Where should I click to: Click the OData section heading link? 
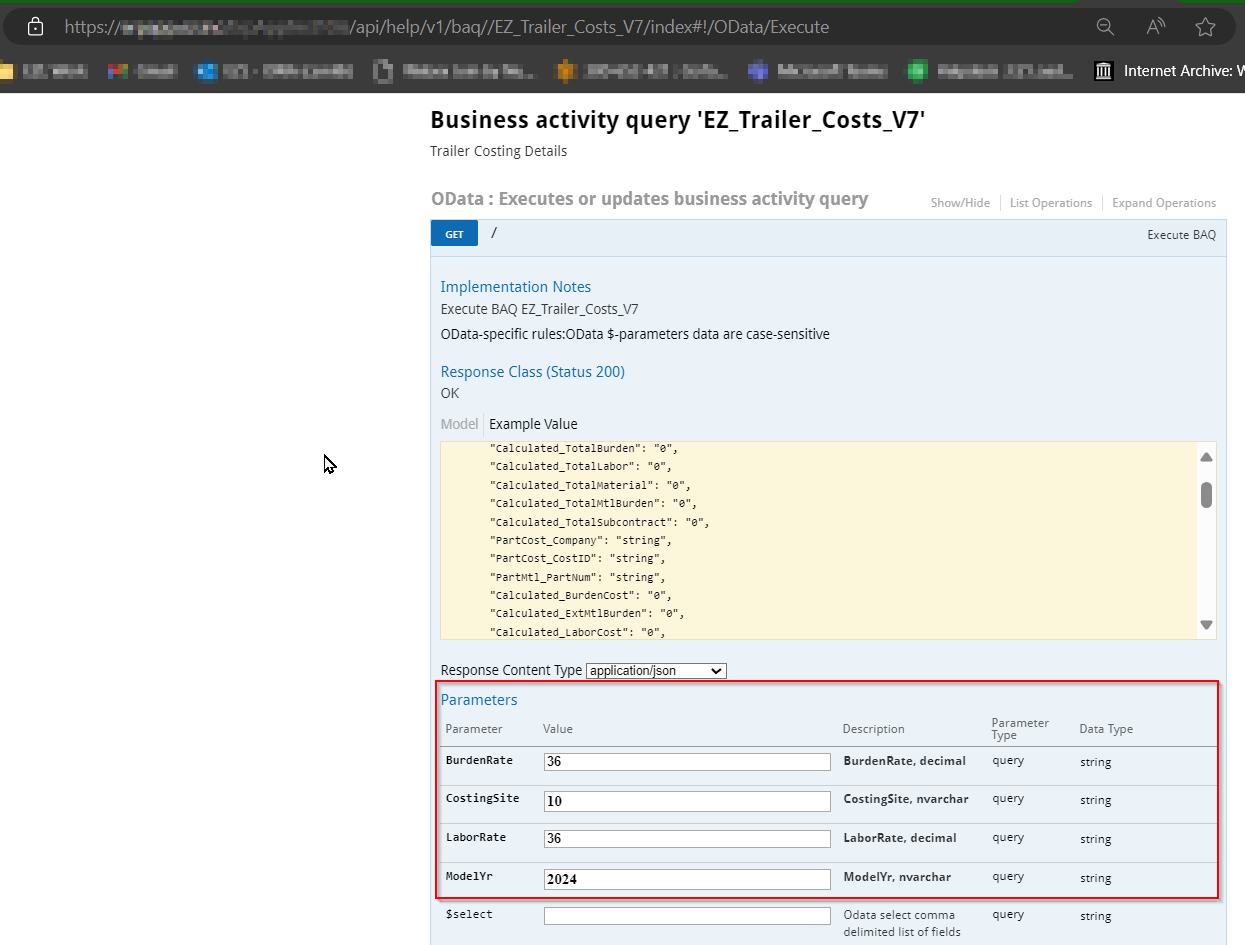(649, 199)
